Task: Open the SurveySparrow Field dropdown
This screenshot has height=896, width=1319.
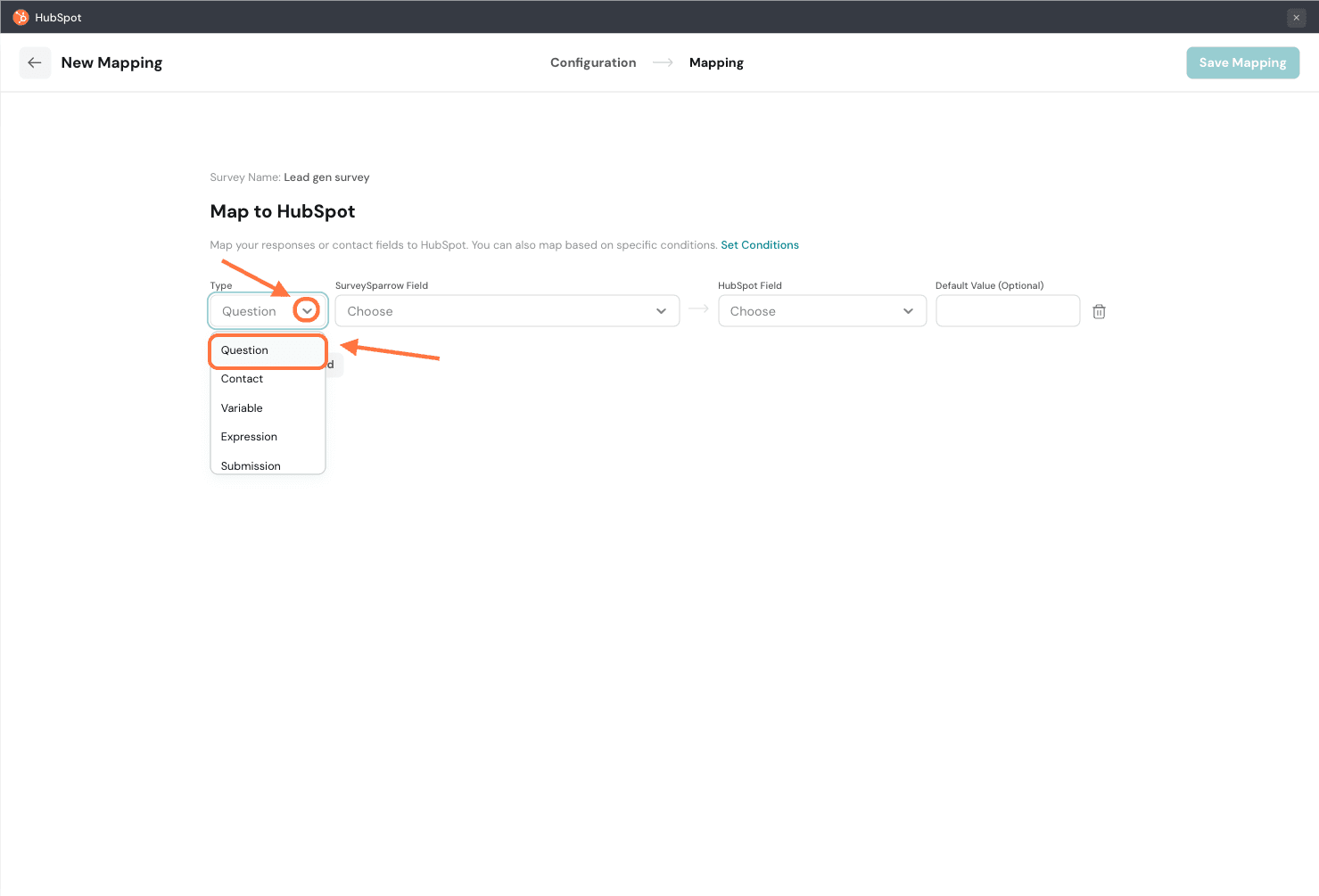Action: click(507, 311)
